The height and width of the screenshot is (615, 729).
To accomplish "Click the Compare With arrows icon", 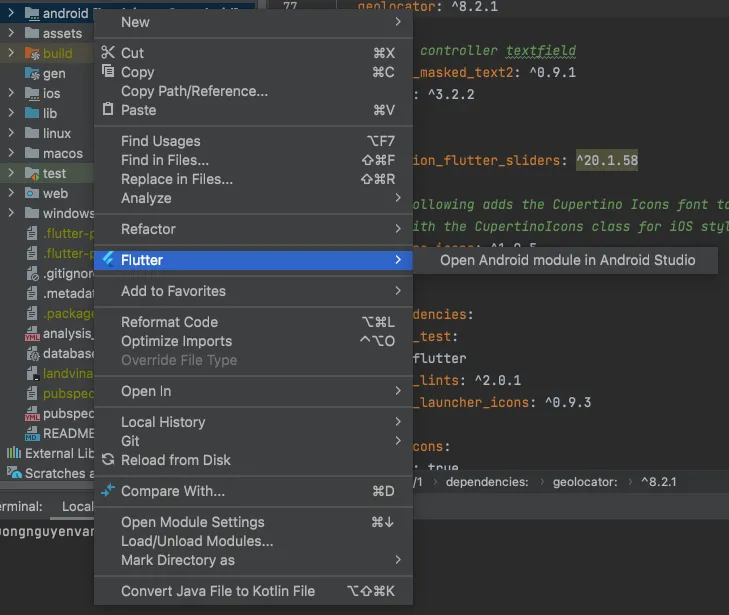I will [108, 491].
